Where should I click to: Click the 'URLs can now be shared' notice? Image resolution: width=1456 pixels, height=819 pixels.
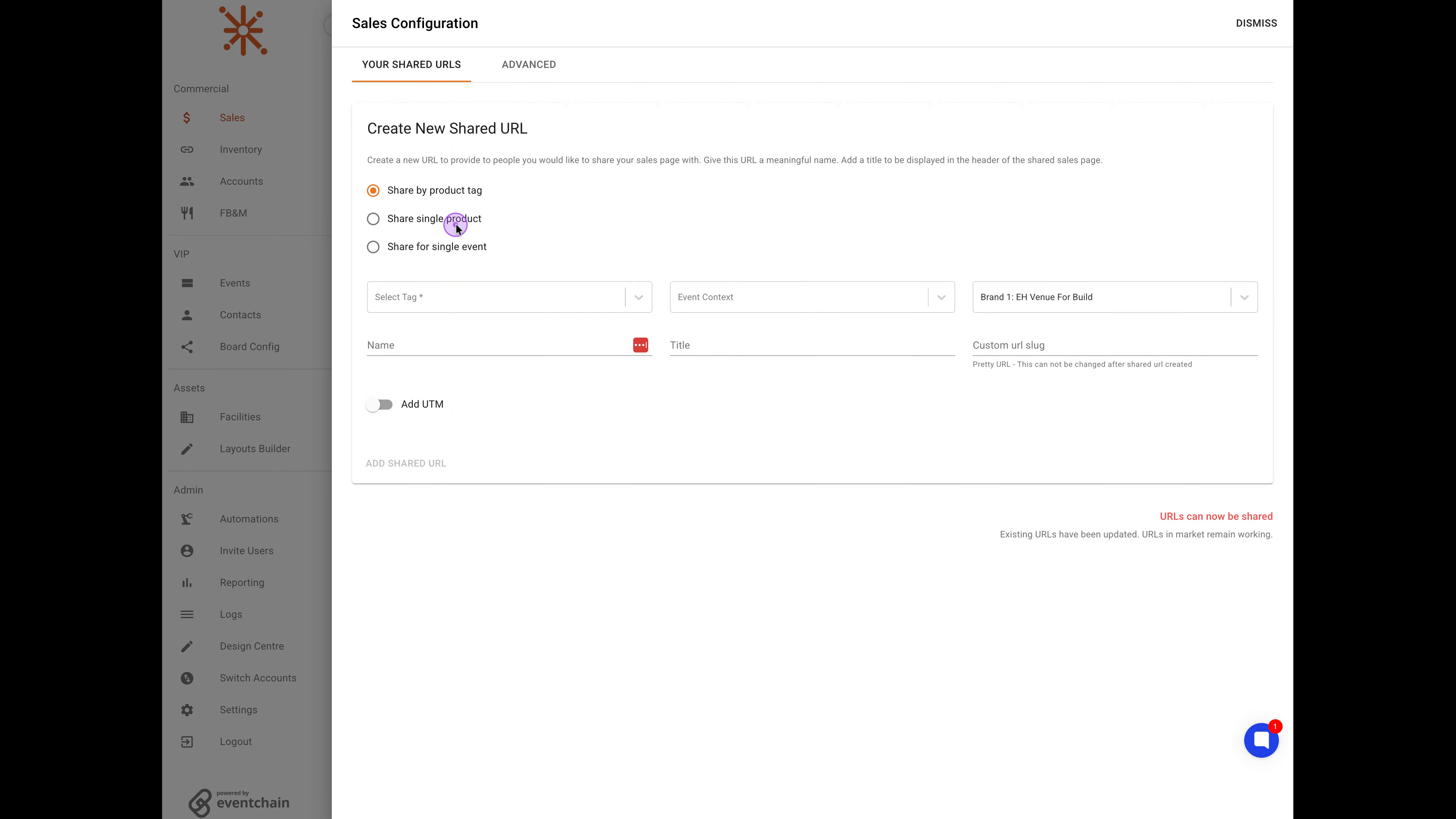click(1216, 517)
